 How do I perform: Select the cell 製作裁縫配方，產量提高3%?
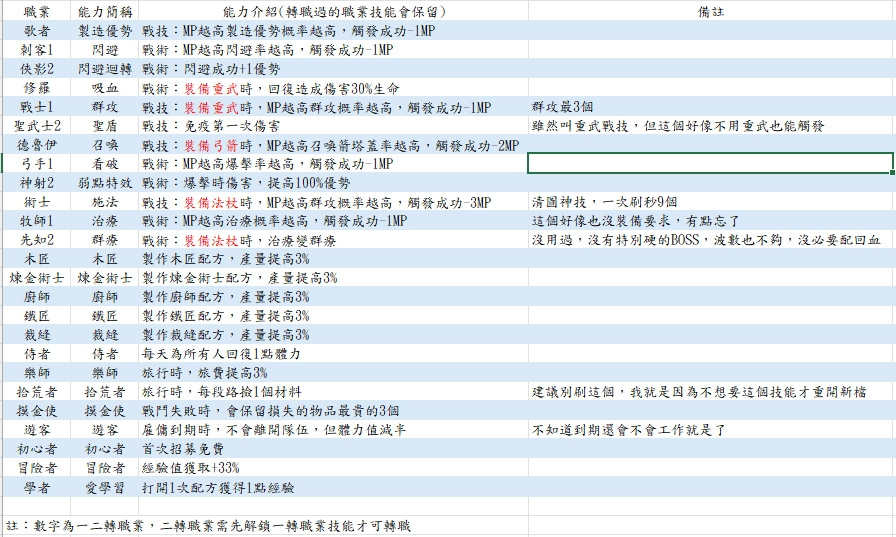pos(333,335)
